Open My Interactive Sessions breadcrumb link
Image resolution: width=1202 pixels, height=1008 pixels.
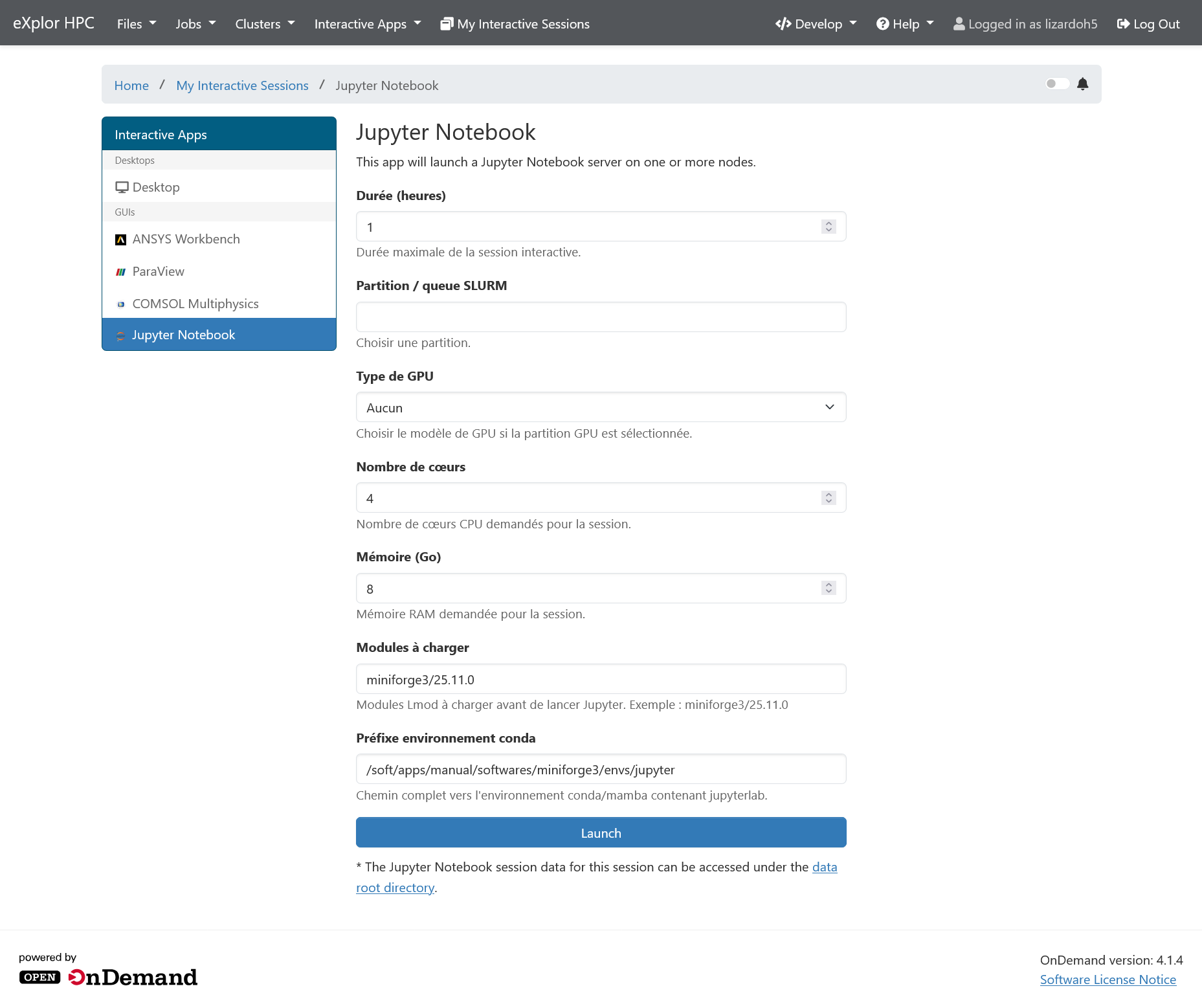(242, 85)
